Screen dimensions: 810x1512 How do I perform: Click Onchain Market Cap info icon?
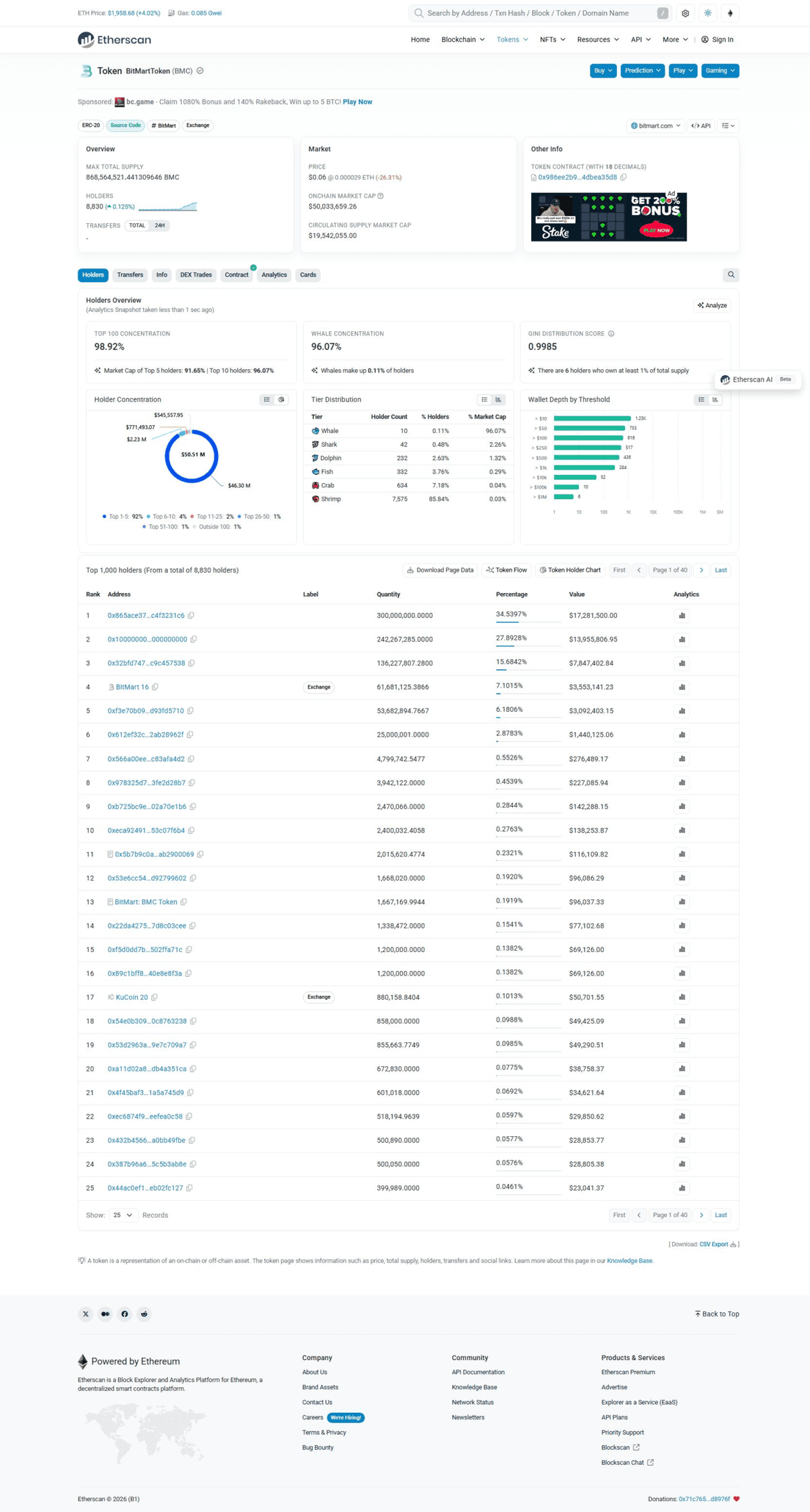click(381, 196)
